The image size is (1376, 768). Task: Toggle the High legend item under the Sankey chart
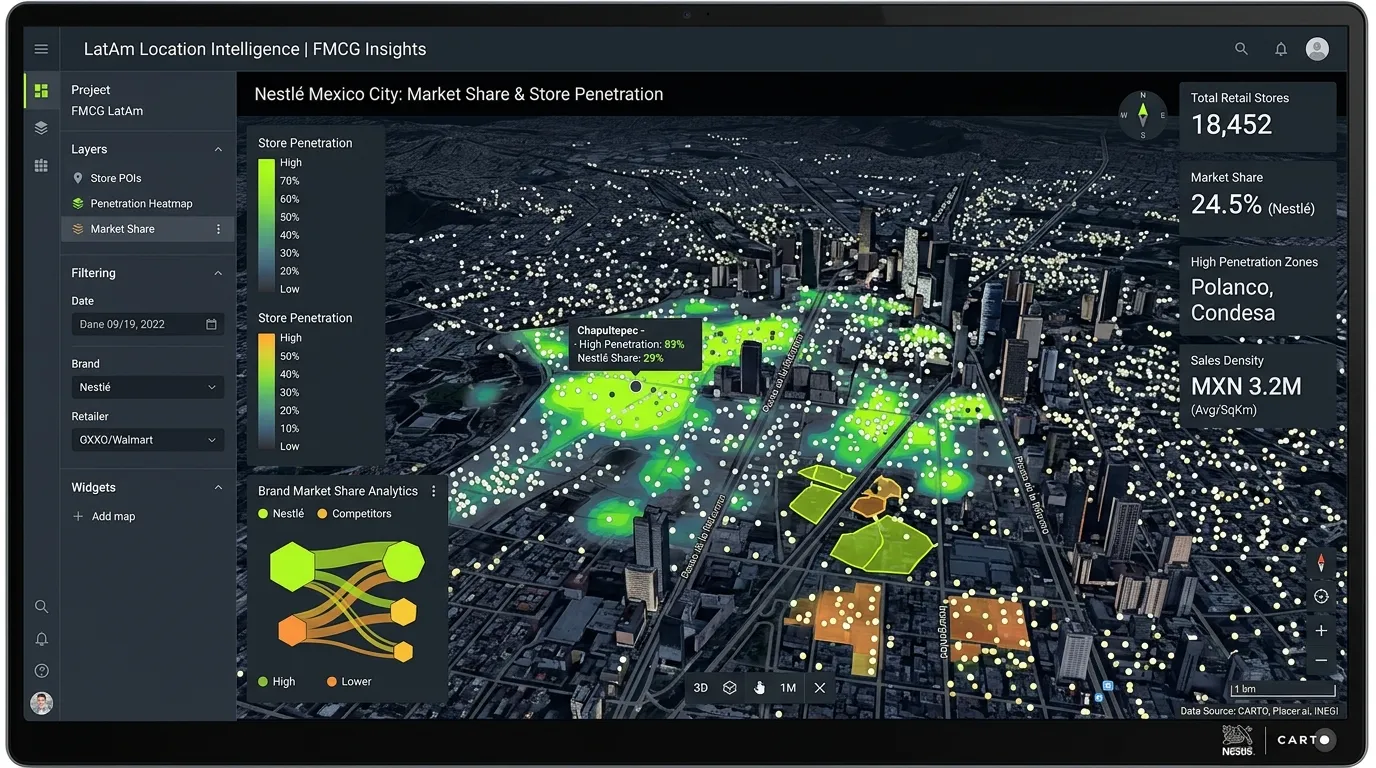coord(276,682)
